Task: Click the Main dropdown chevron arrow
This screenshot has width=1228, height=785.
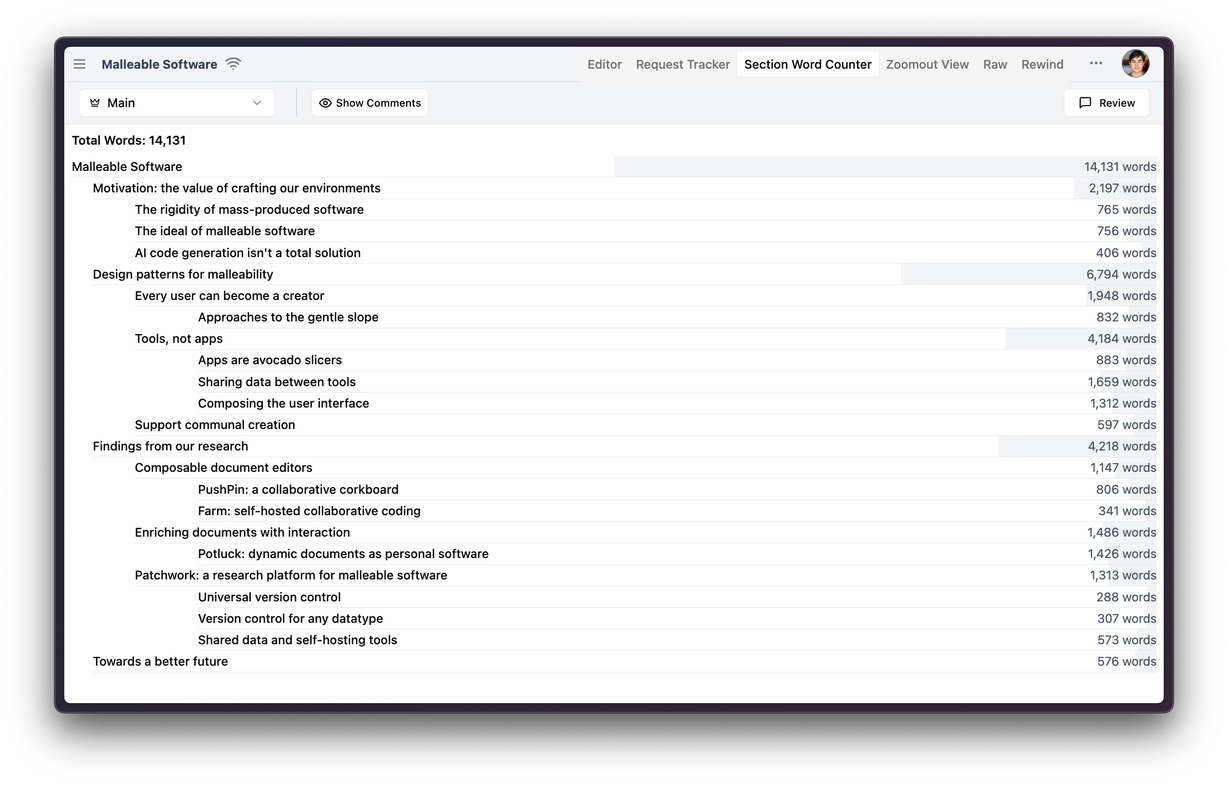Action: (257, 103)
